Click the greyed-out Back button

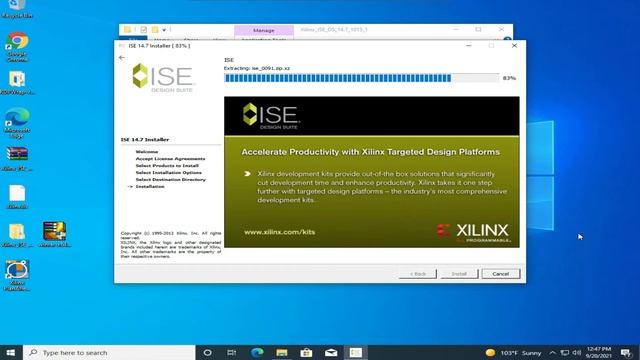[418, 273]
